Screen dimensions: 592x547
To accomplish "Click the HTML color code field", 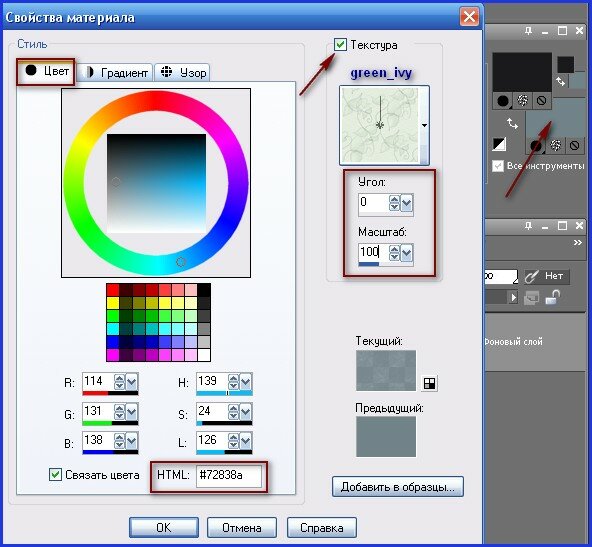I will (228, 475).
